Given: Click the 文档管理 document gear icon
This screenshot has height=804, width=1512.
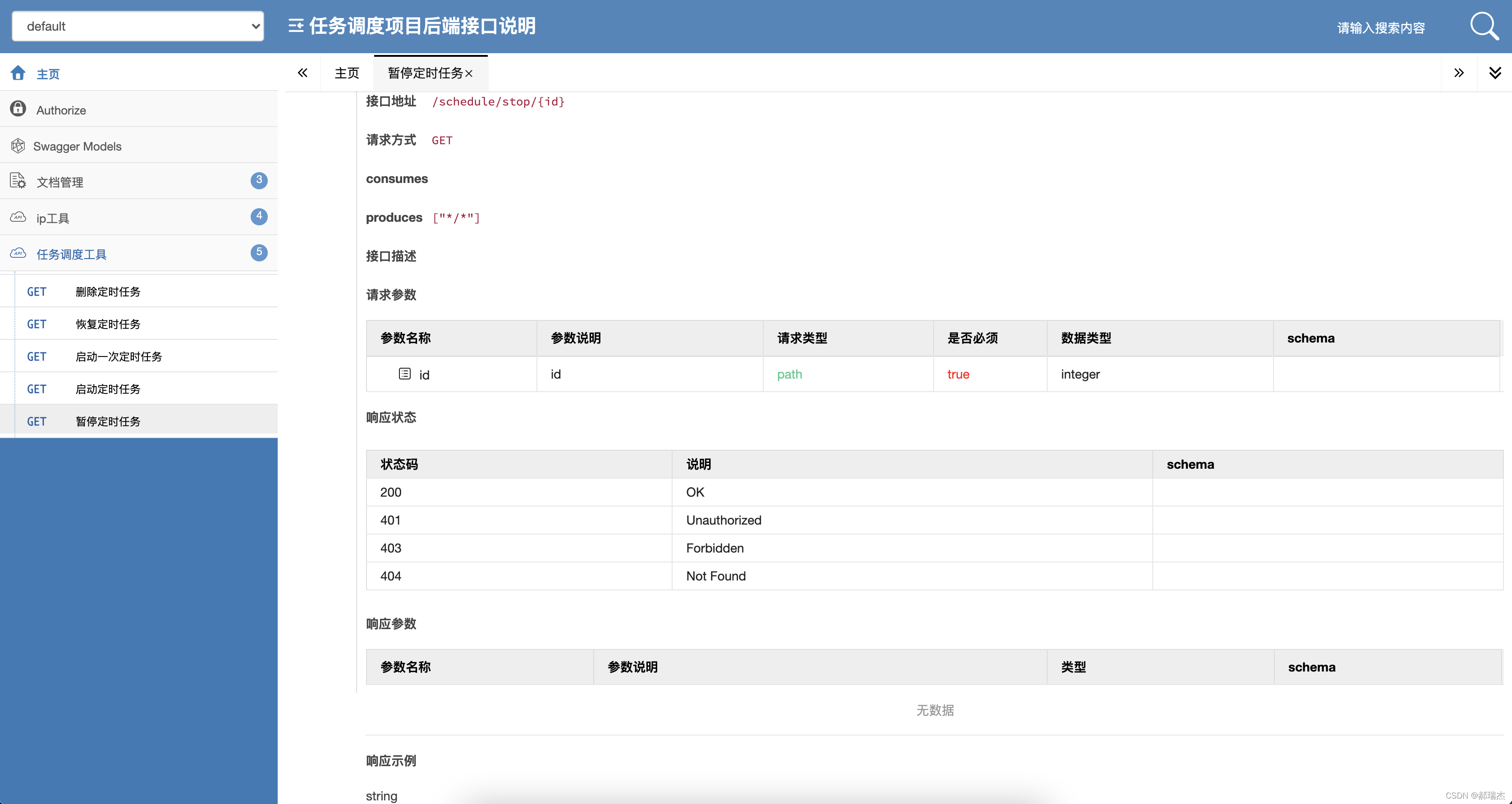Looking at the screenshot, I should tap(18, 181).
